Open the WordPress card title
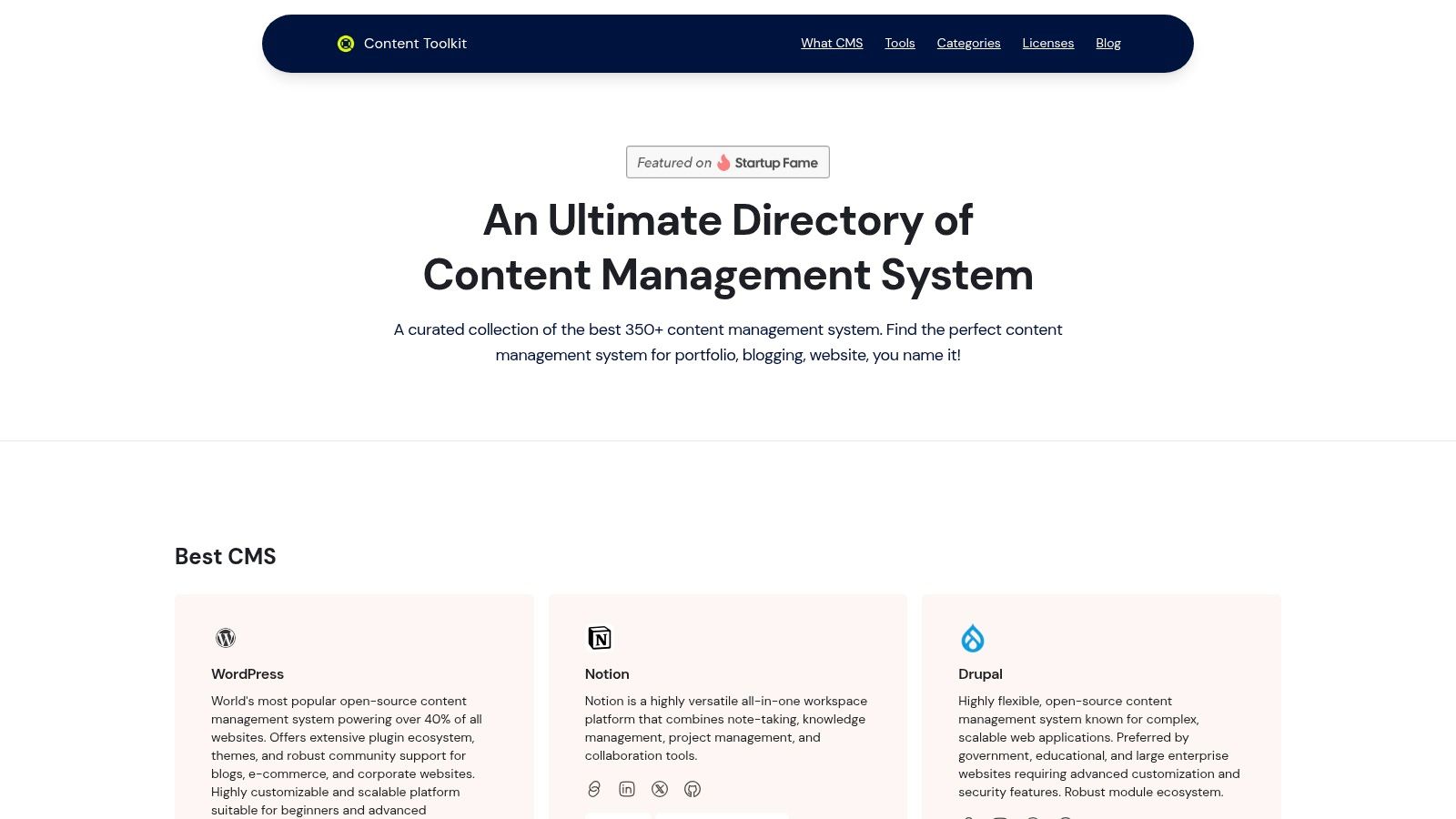Screen dimensions: 1456x819 (x=248, y=674)
